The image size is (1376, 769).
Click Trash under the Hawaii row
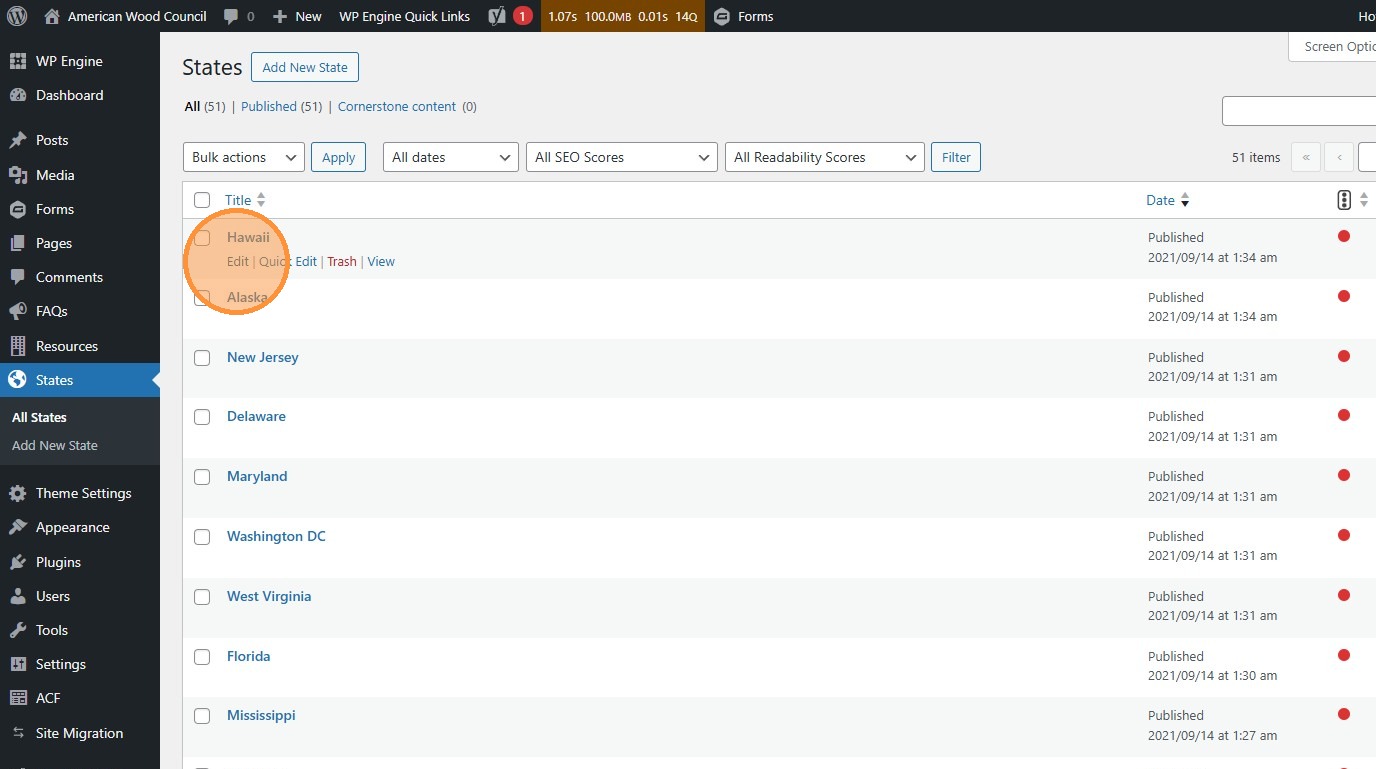pyautogui.click(x=342, y=262)
